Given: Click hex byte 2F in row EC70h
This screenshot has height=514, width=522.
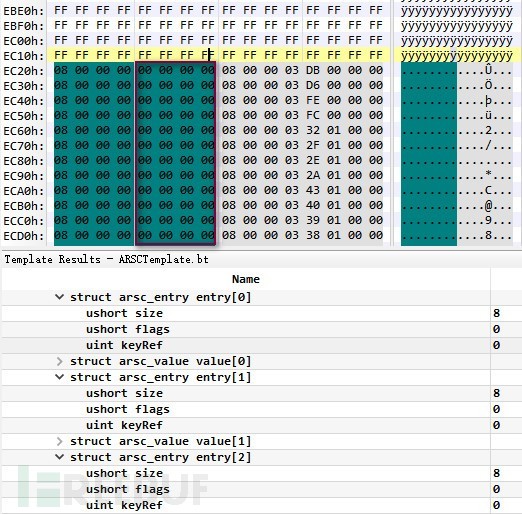Looking at the screenshot, I should click(313, 145).
